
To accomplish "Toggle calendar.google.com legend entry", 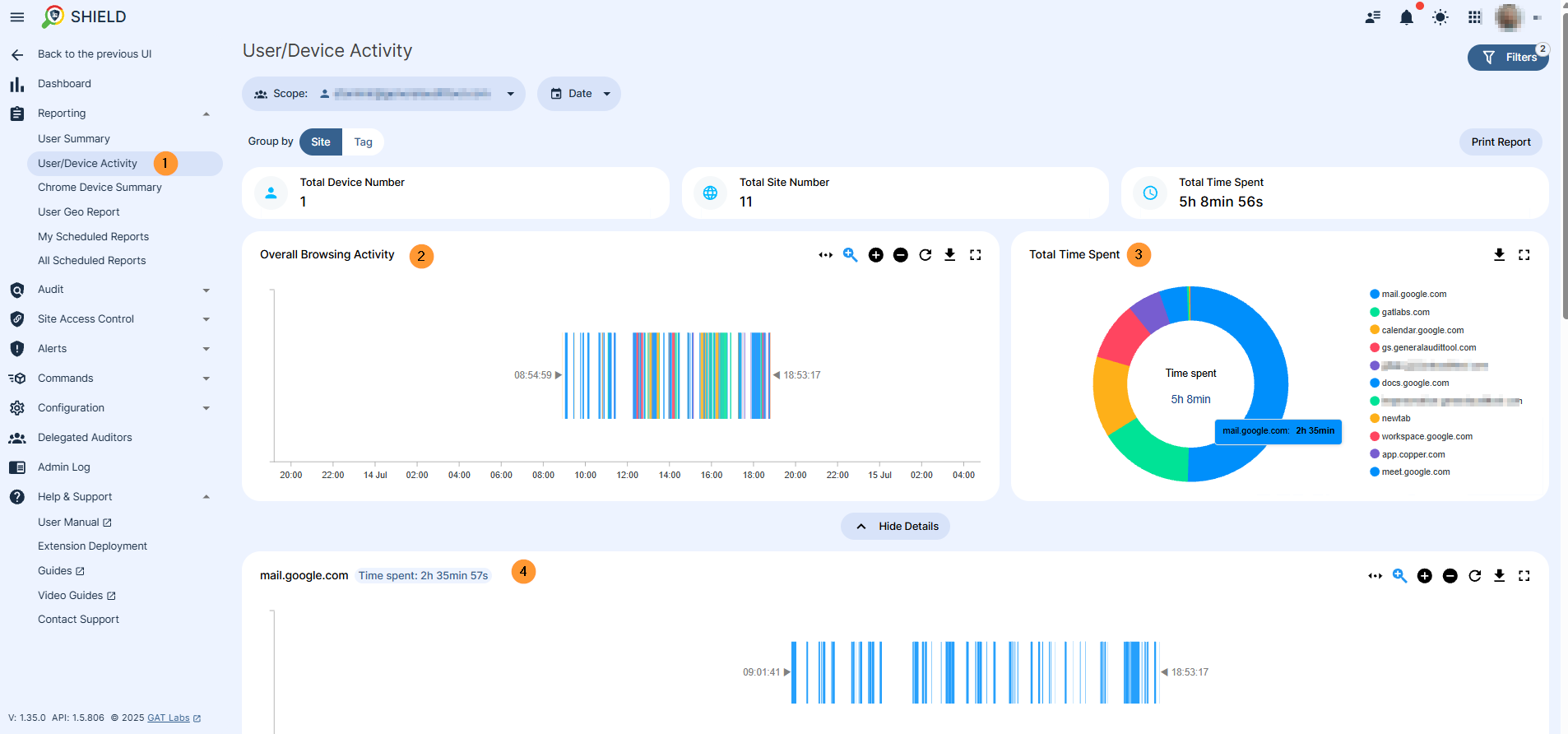I will [1417, 331].
